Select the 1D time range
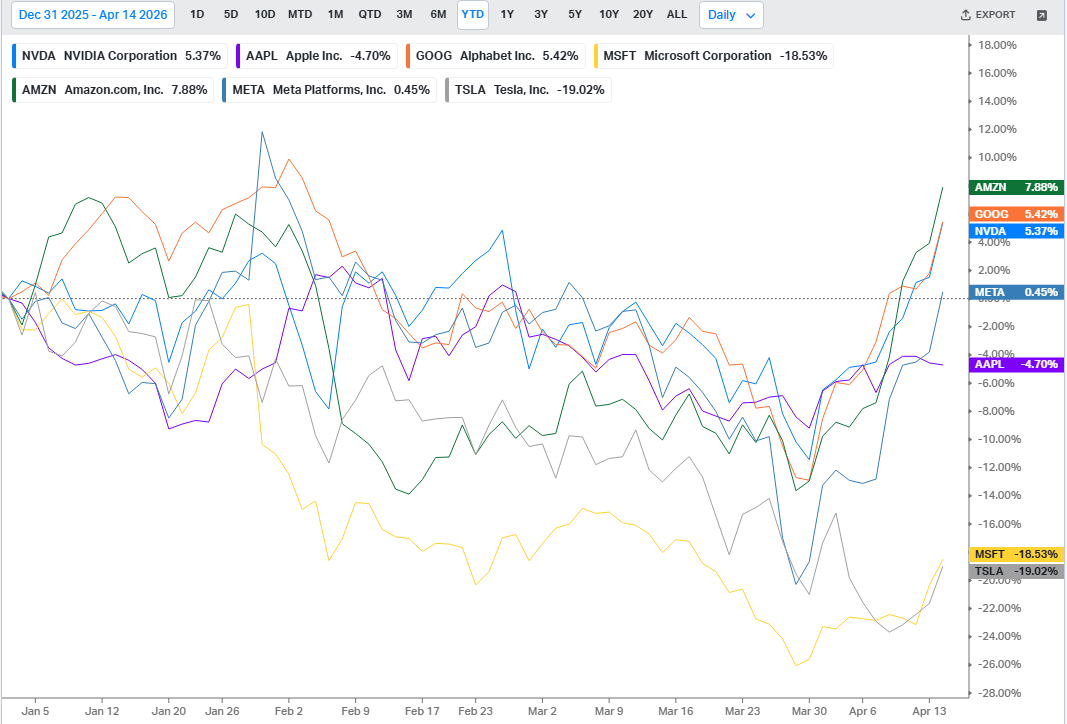The height and width of the screenshot is (724, 1067). point(197,14)
